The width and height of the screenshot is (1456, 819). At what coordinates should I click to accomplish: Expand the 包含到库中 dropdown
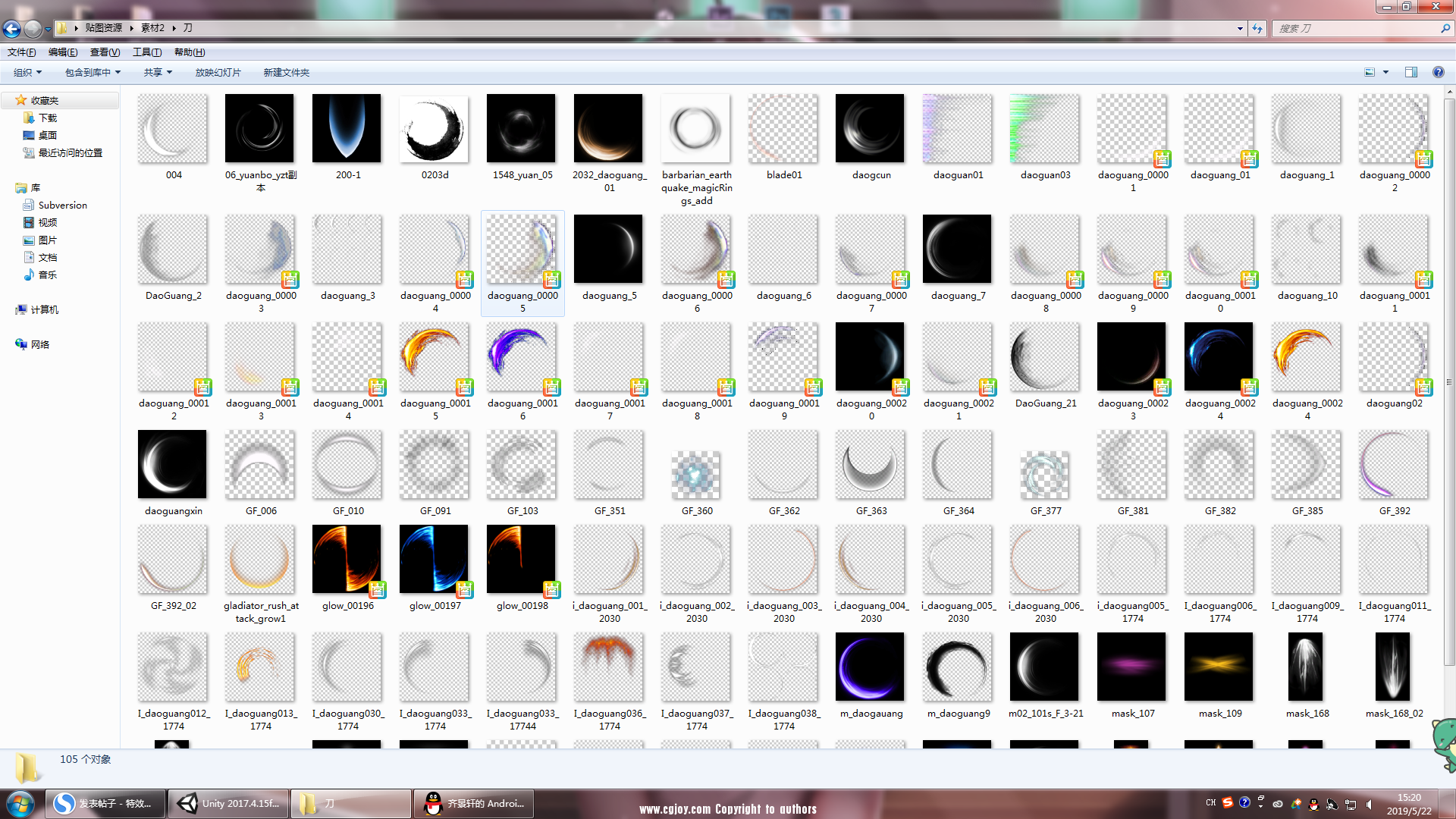pos(93,73)
